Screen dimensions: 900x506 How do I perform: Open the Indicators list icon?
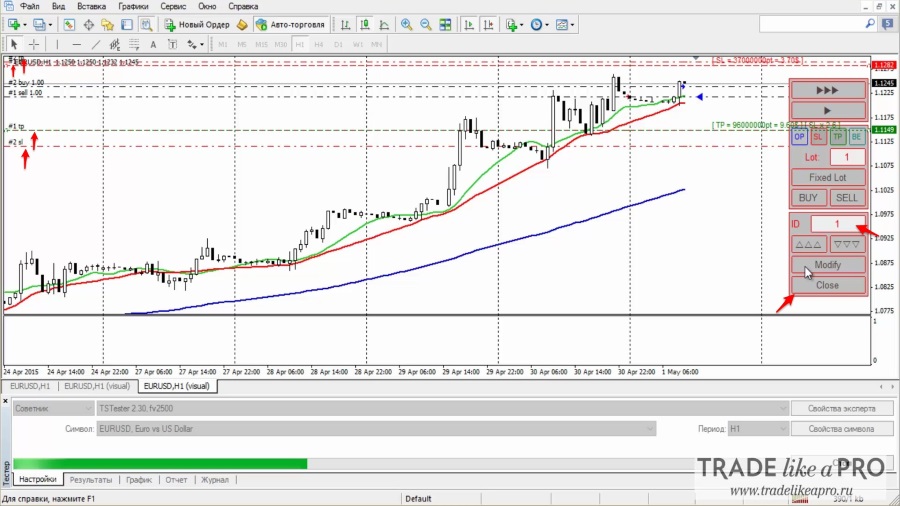511,25
